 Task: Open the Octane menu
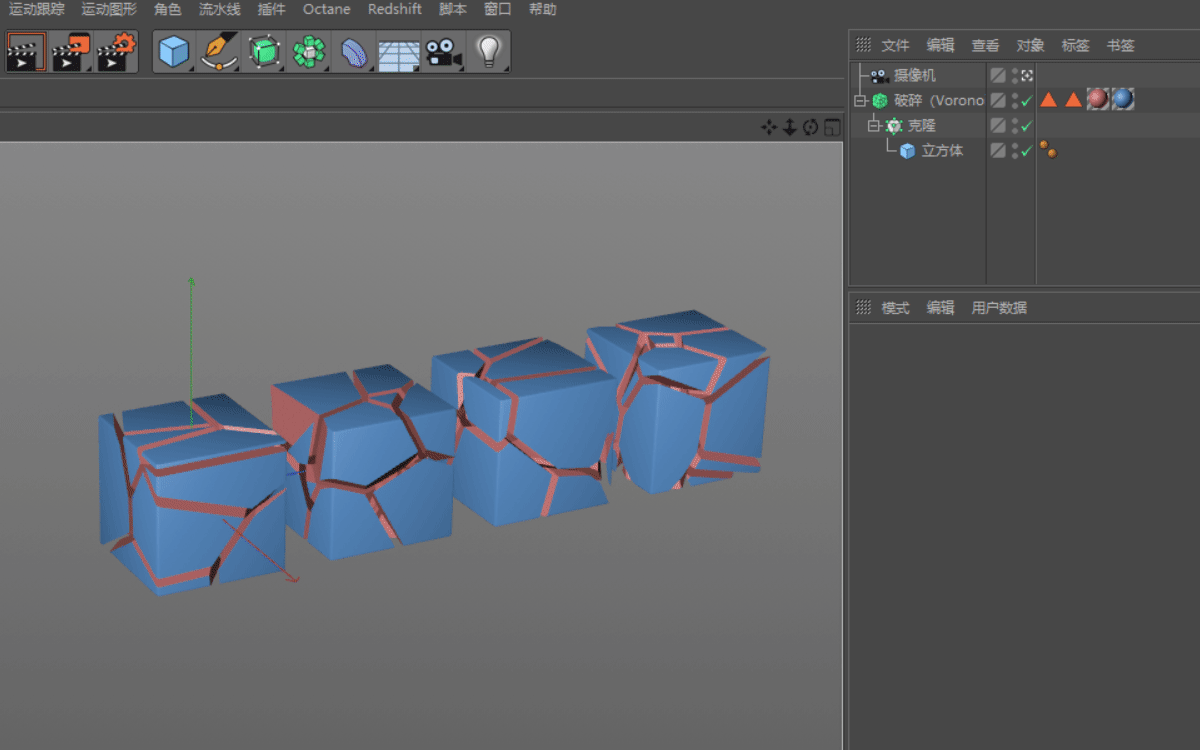pyautogui.click(x=326, y=9)
